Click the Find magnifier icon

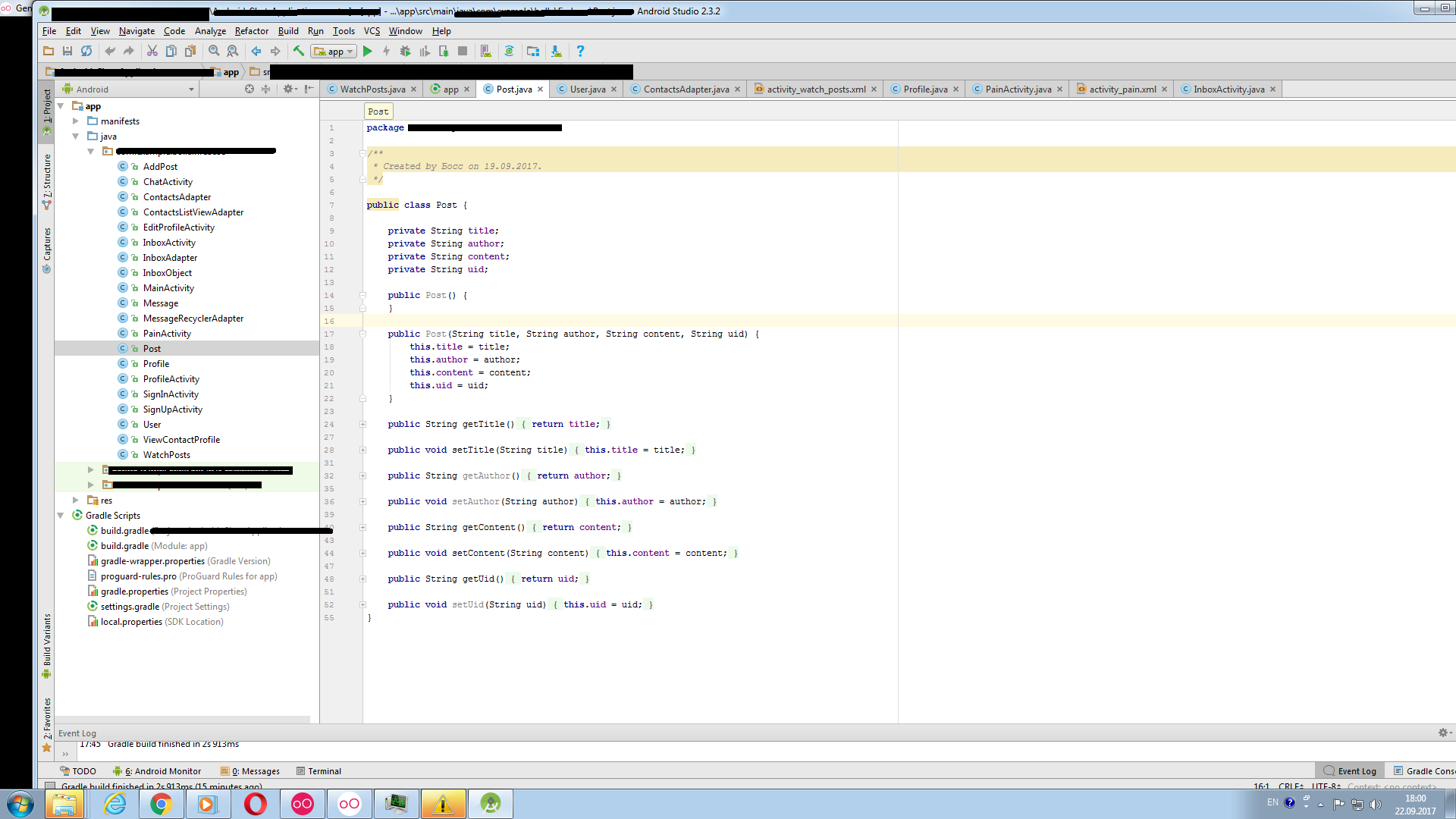tap(214, 51)
